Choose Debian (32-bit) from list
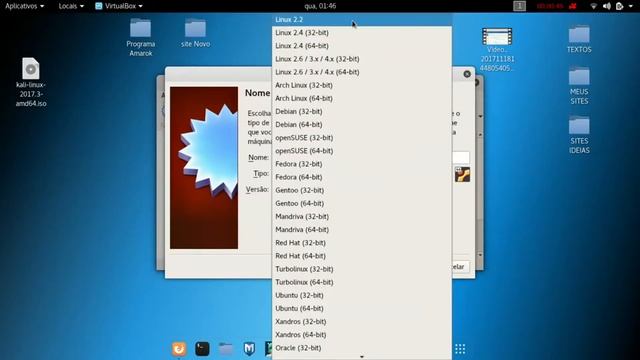The height and width of the screenshot is (360, 640). click(x=362, y=111)
